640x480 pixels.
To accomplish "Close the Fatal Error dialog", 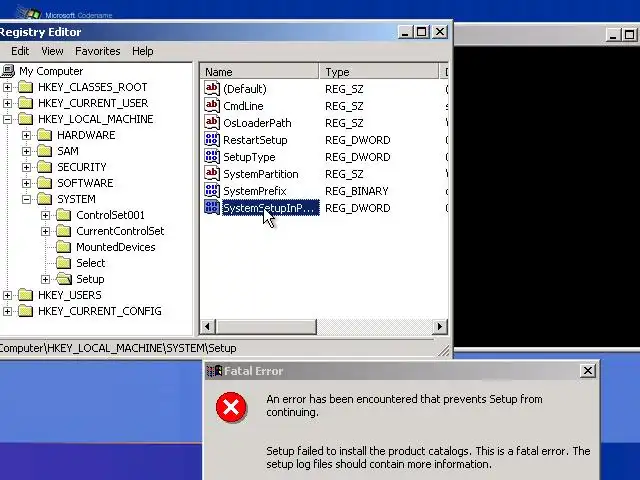I will [588, 371].
